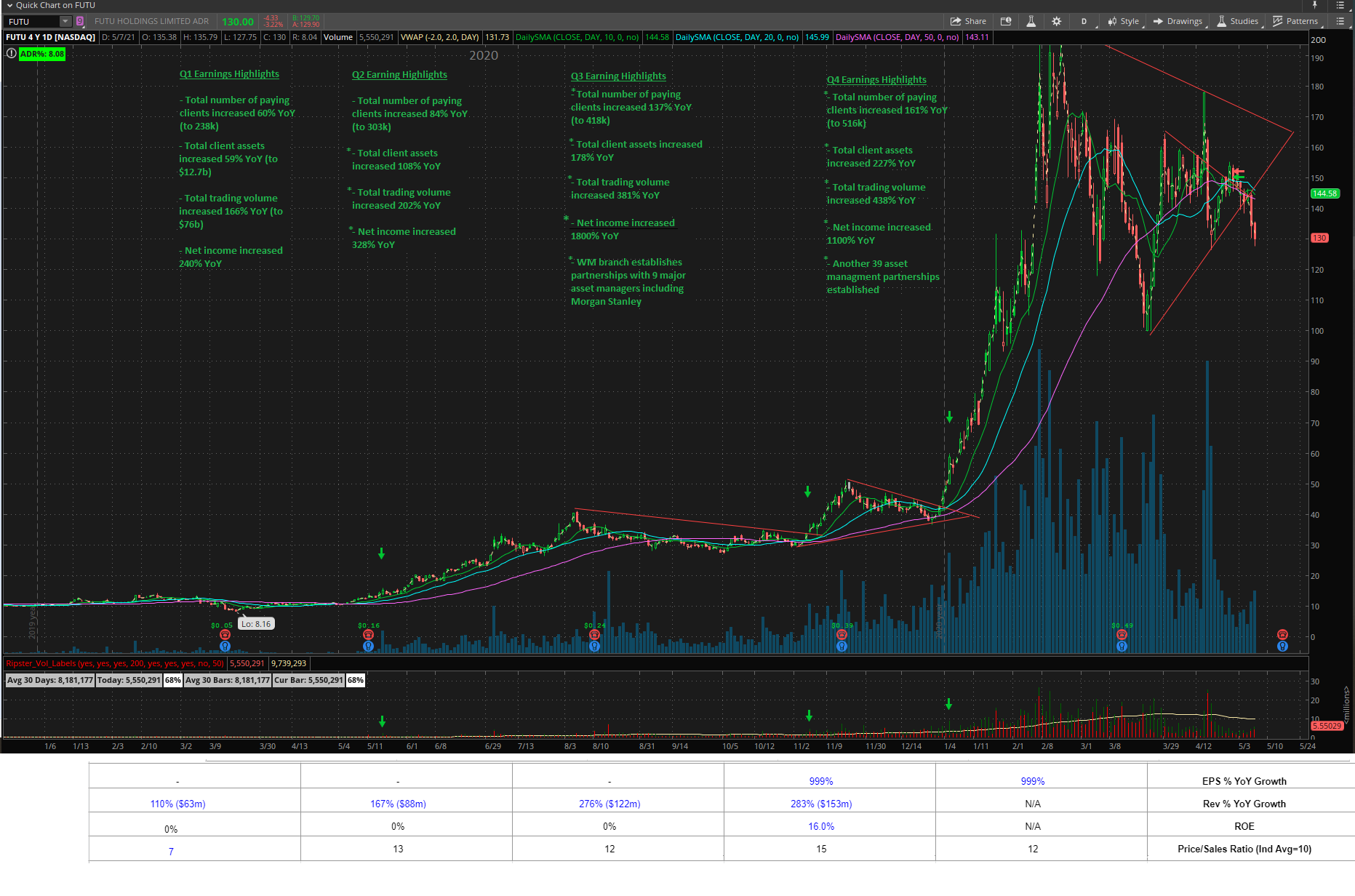
Task: Open the Style dropdown
Action: [x=1123, y=21]
